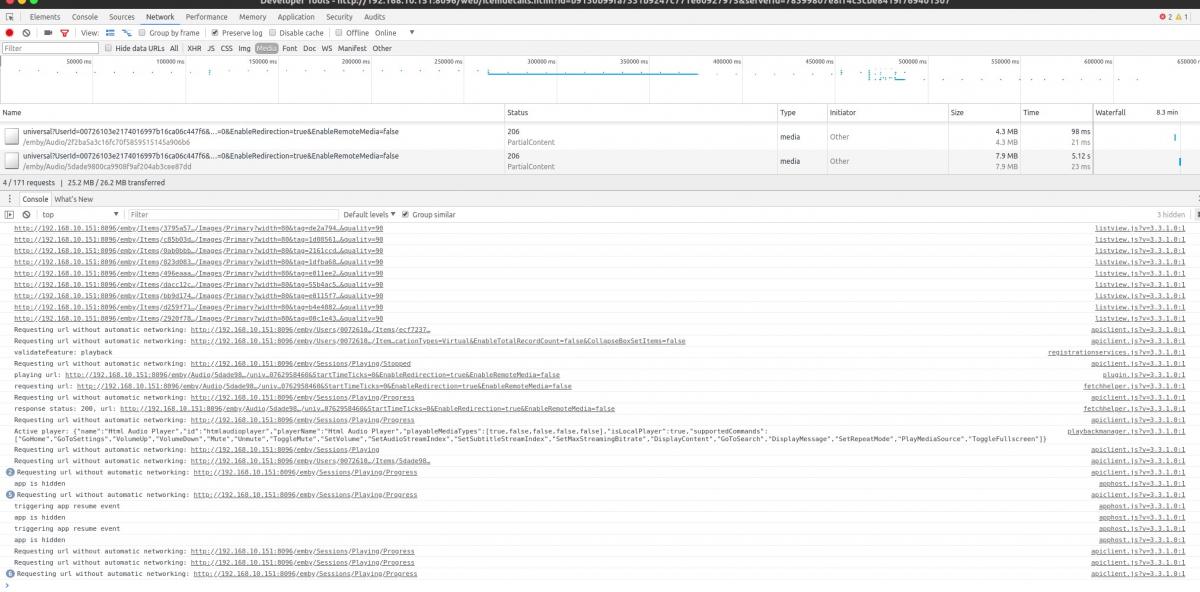Open the Audits tab
Image resolution: width=1200 pixels, height=592 pixels.
tap(375, 17)
